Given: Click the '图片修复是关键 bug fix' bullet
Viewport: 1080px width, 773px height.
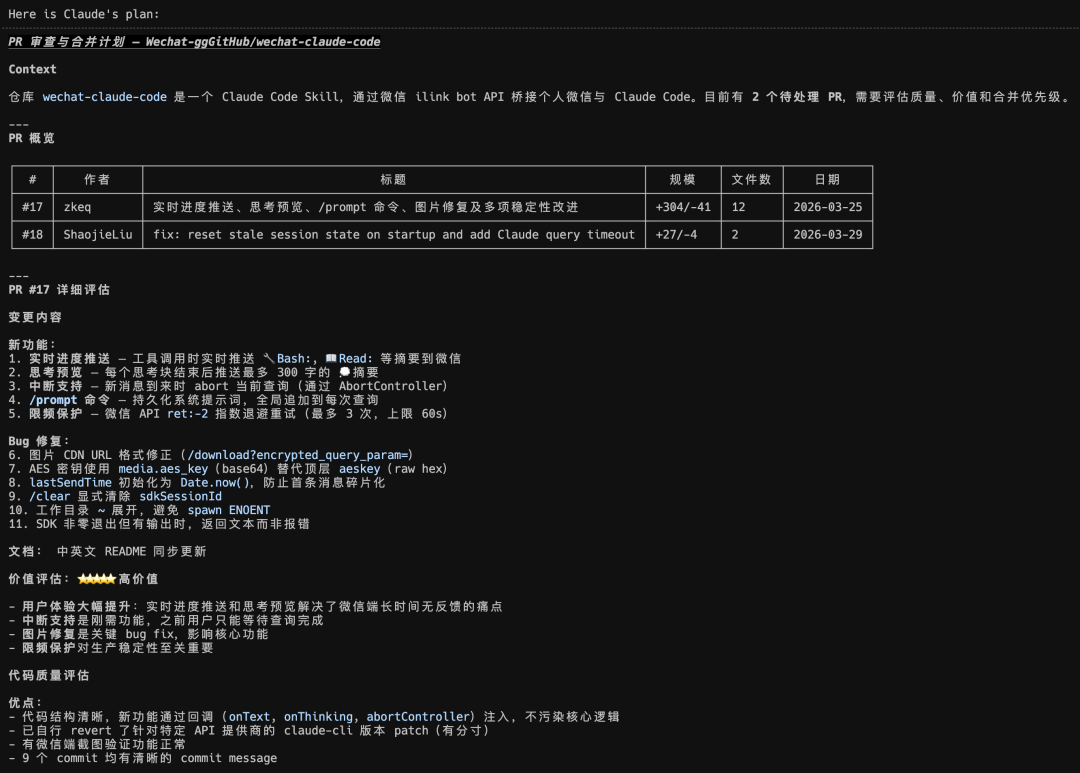Looking at the screenshot, I should pos(138,634).
